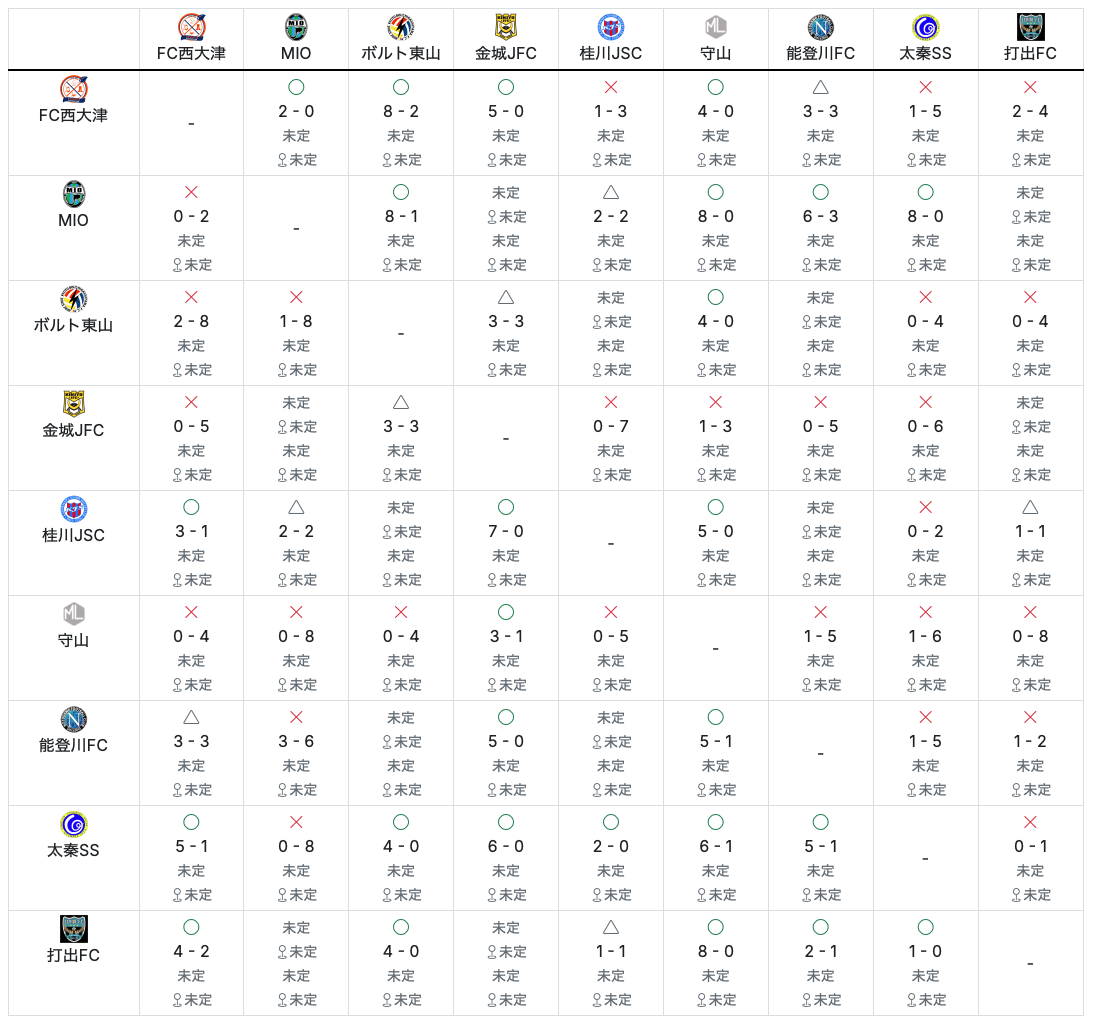
Task: Click the 桂川JSC logo in the column header
Action: click(x=611, y=27)
